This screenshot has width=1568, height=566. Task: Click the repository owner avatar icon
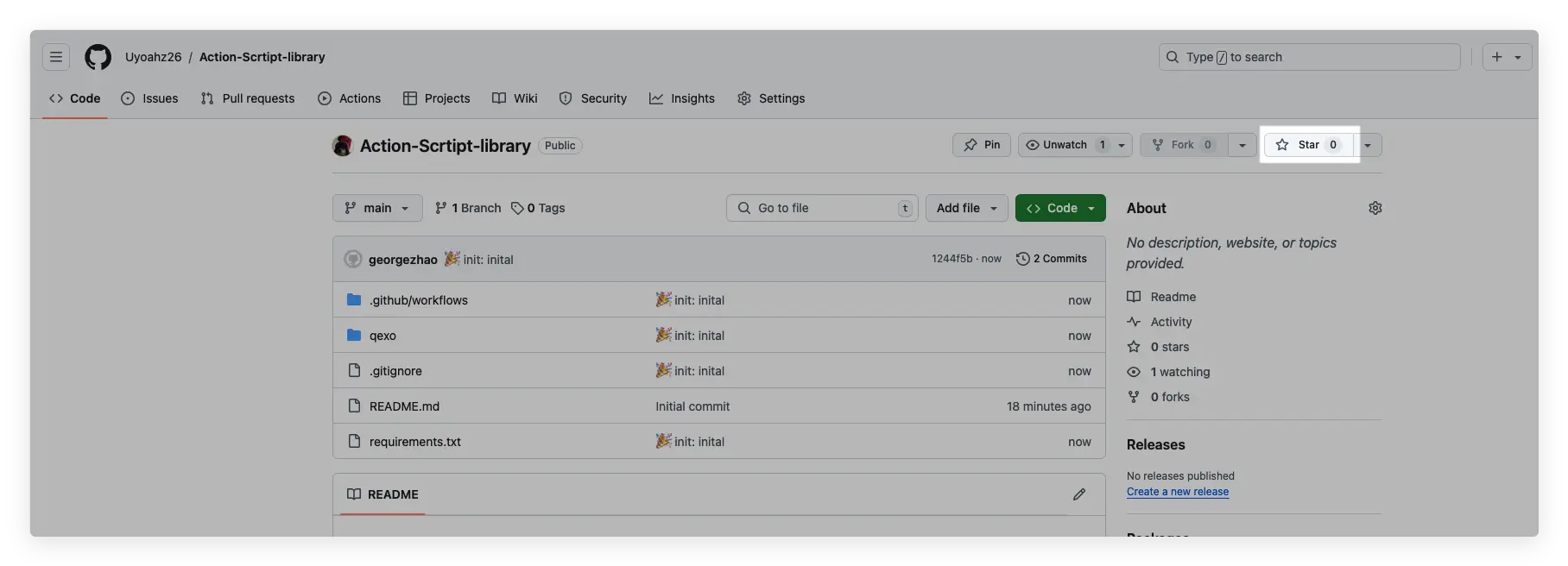343,146
